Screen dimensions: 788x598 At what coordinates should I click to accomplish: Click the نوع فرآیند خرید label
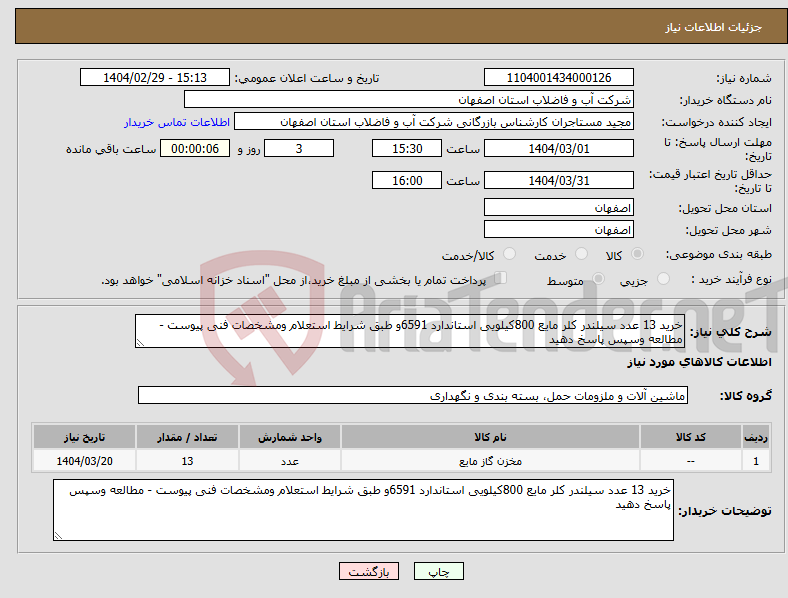731,279
